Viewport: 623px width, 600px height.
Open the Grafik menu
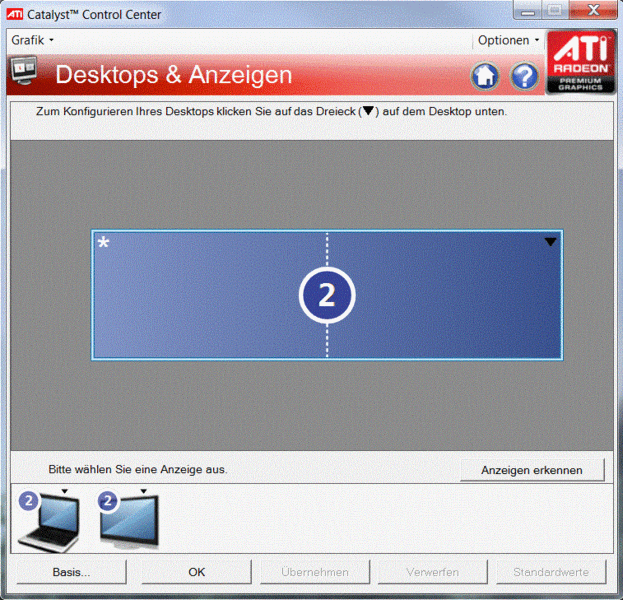(x=32, y=40)
